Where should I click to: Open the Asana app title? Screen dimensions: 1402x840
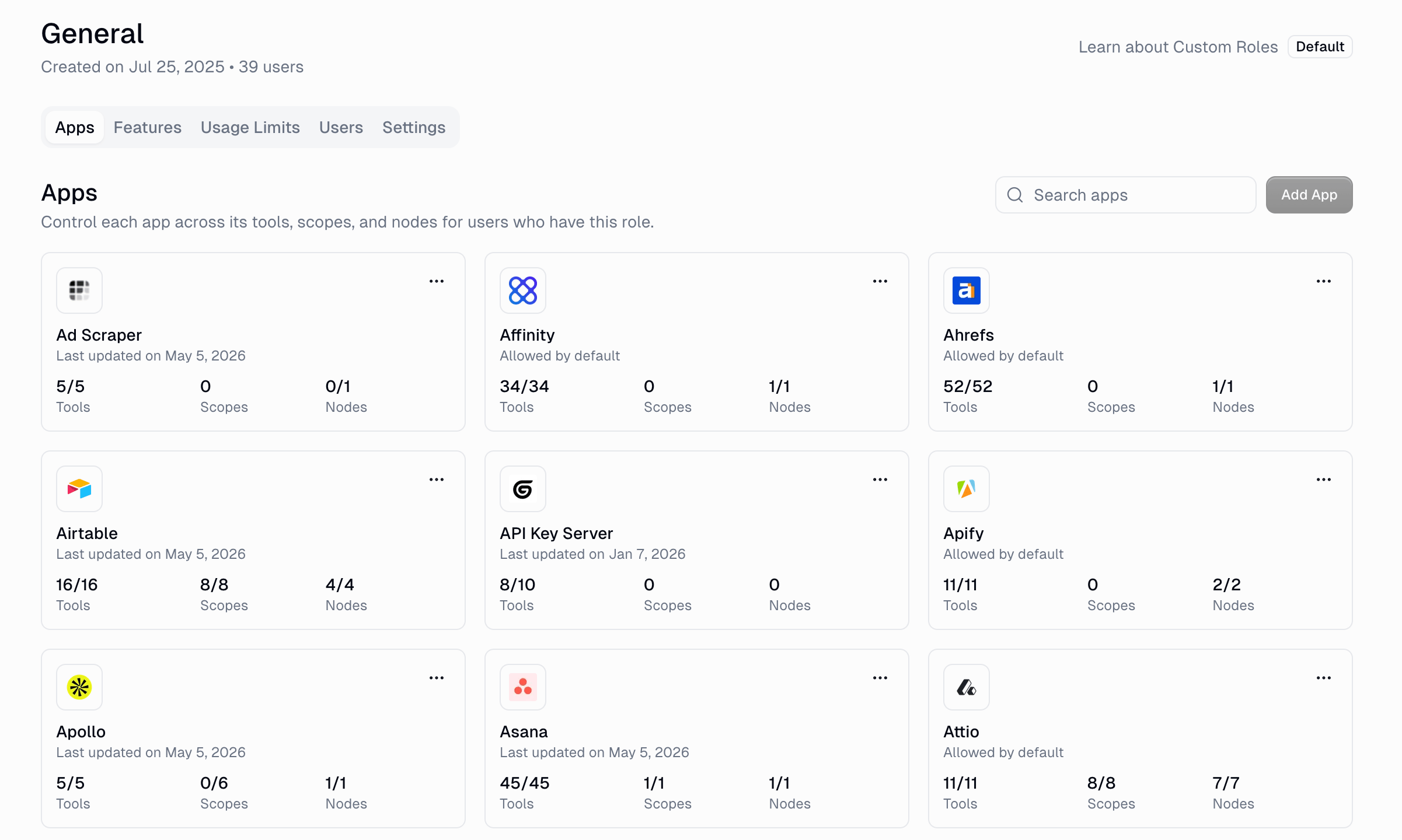[x=524, y=731]
